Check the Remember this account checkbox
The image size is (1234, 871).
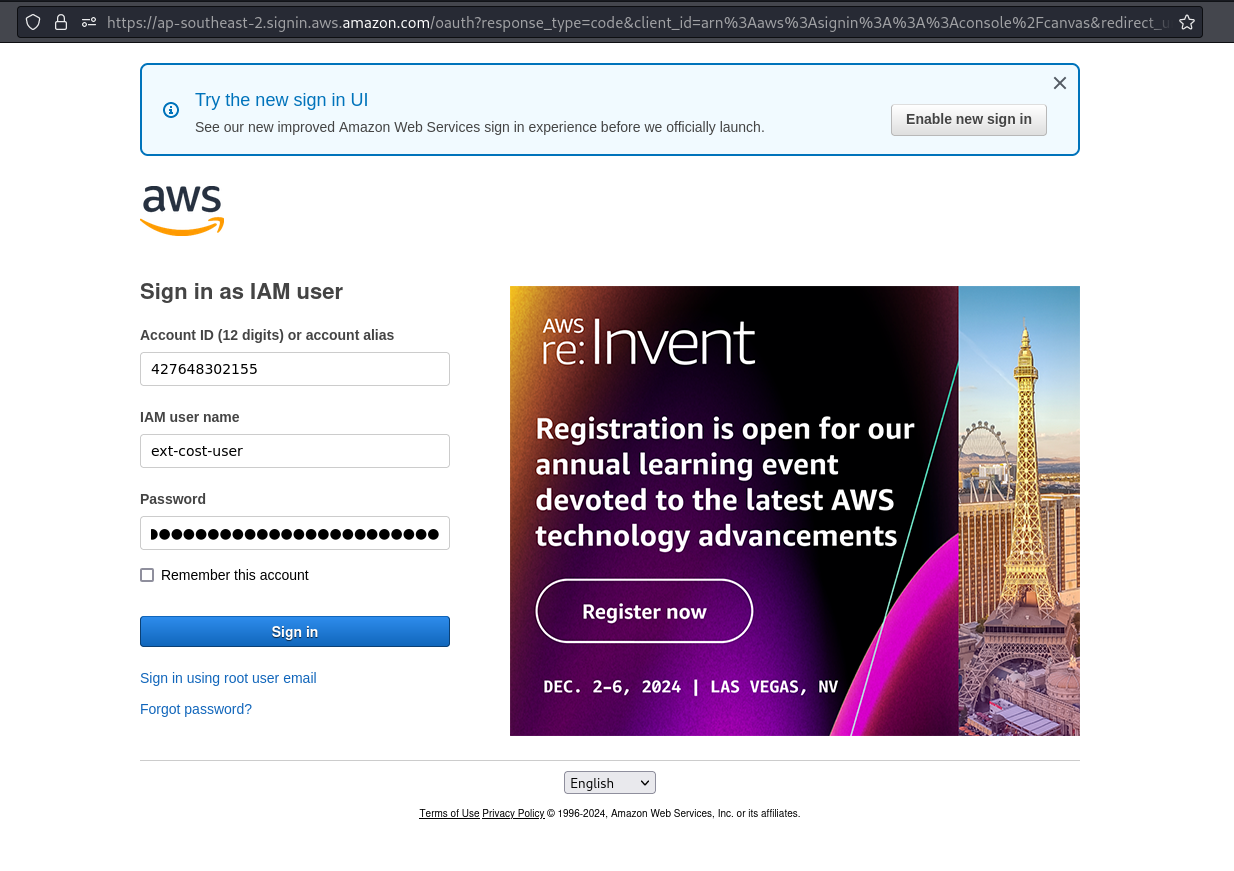(147, 575)
